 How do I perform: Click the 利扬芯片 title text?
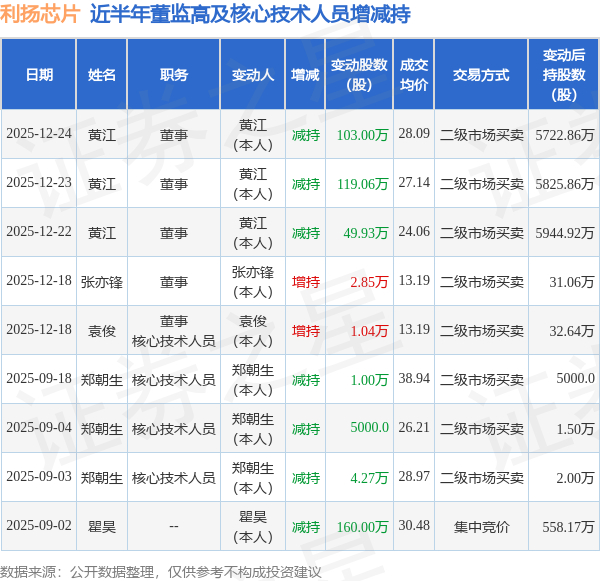click(x=40, y=14)
